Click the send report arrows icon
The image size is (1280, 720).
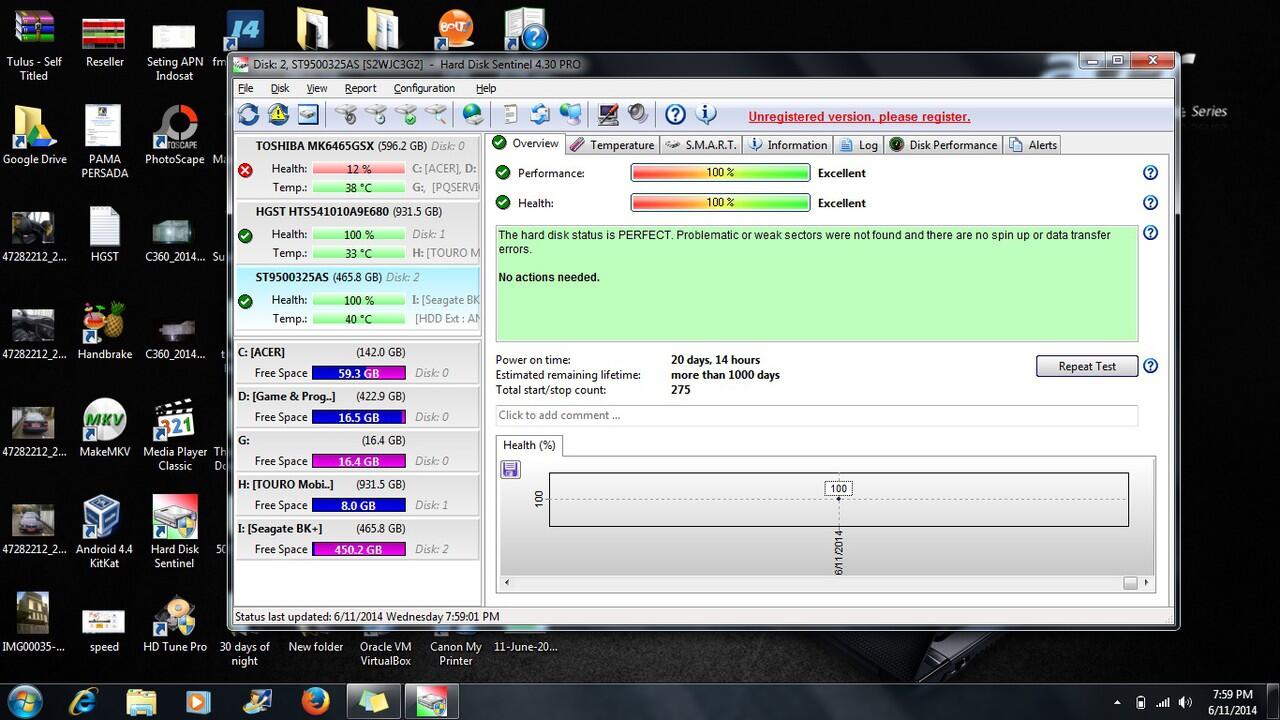(x=540, y=115)
